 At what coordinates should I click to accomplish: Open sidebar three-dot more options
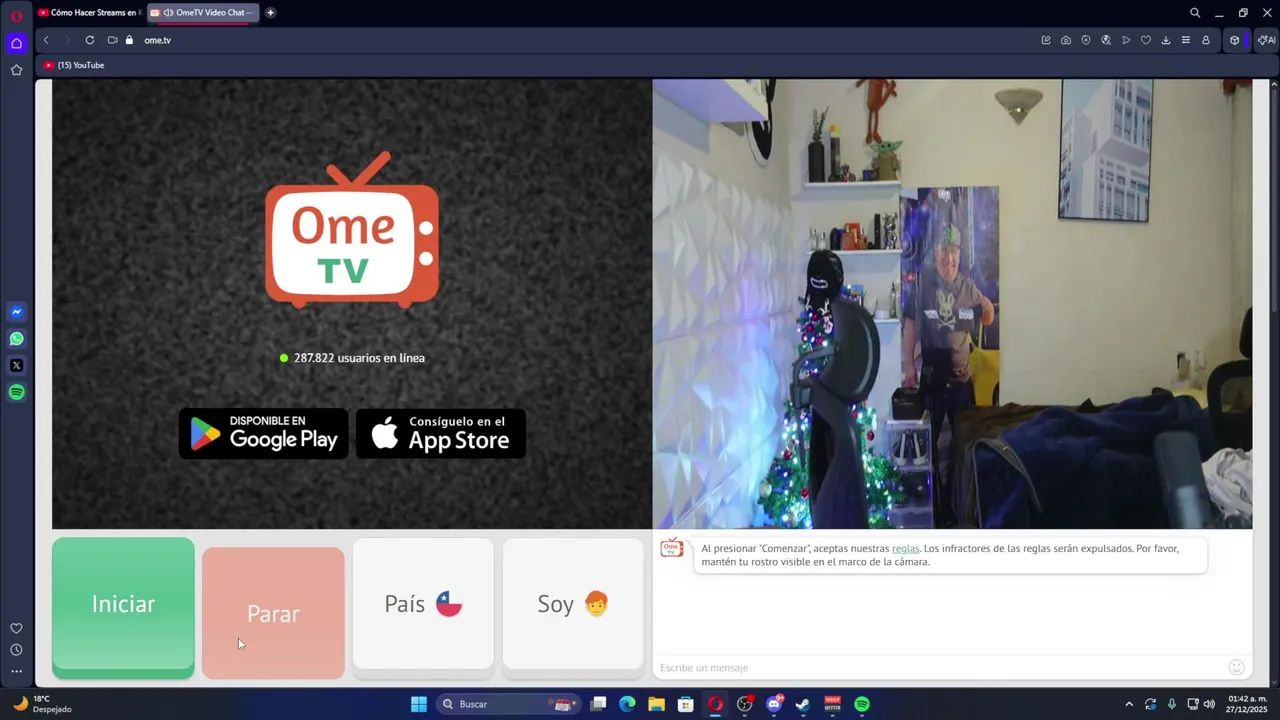point(16,671)
